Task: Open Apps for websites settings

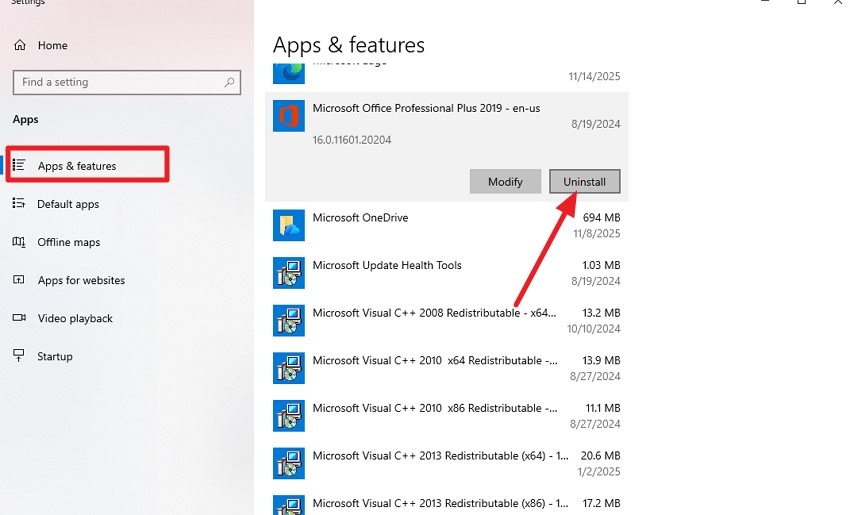Action: [81, 280]
